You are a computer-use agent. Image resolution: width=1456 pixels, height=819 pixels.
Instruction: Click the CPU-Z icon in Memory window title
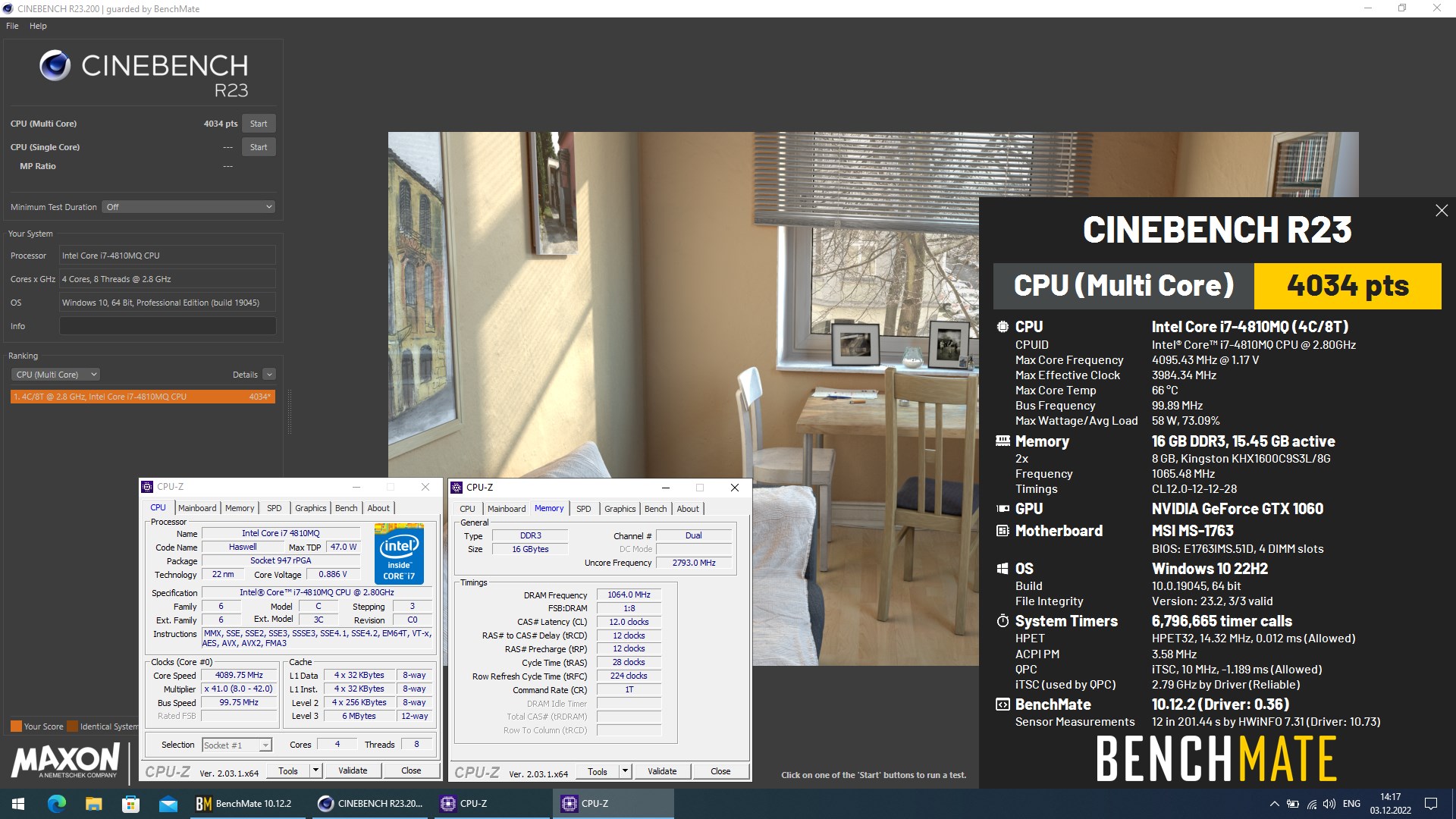(x=457, y=488)
